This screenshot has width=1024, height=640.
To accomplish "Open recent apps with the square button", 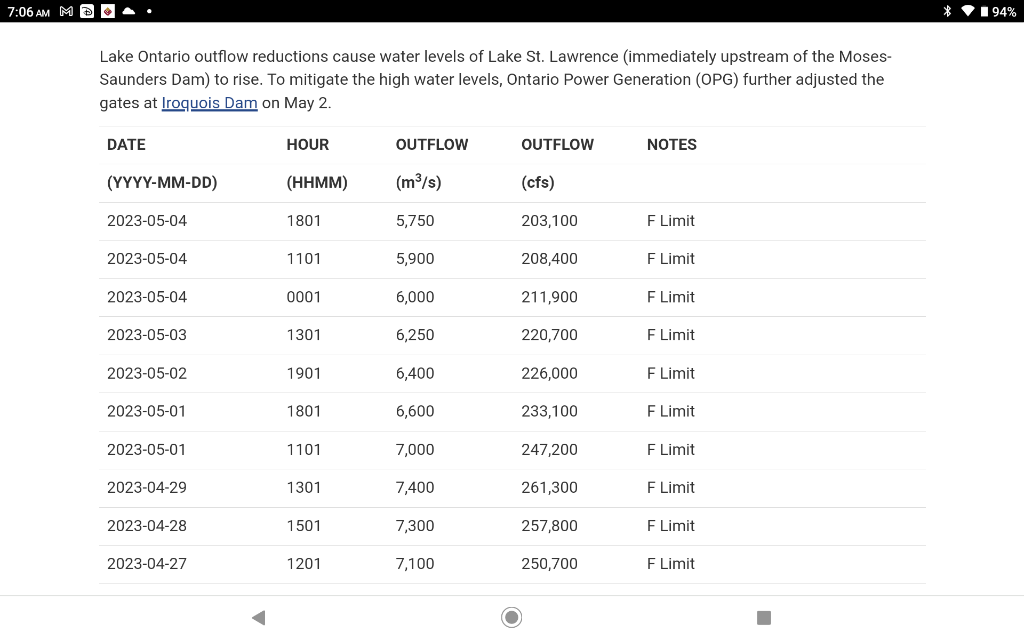I will click(x=764, y=617).
